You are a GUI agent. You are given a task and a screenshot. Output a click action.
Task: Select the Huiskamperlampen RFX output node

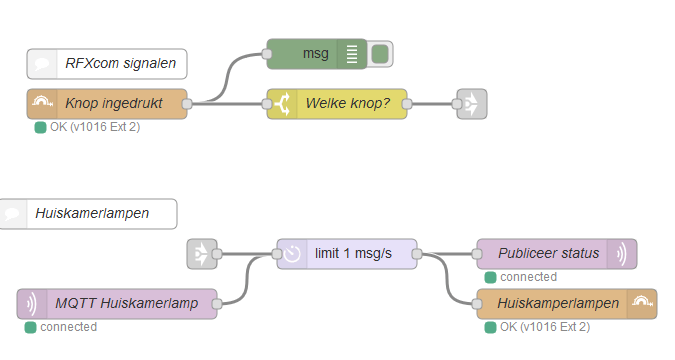(x=567, y=304)
